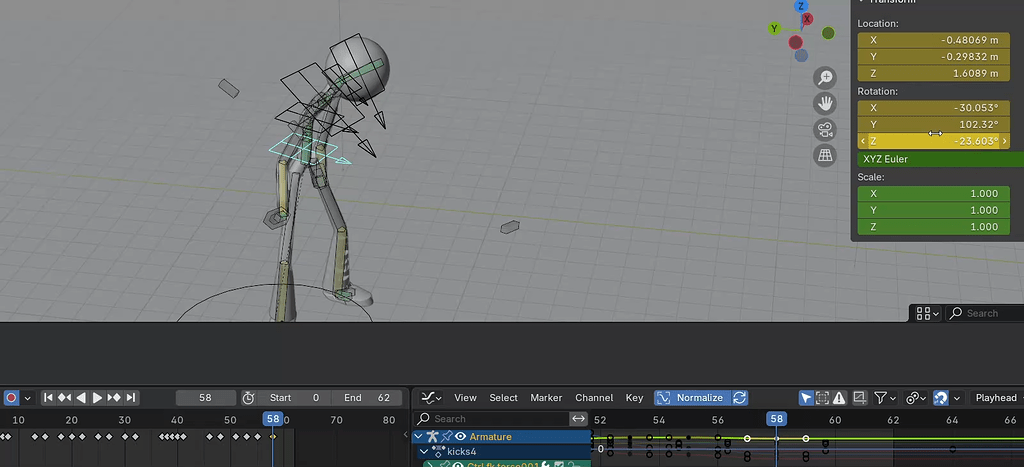This screenshot has width=1024, height=467.
Task: Click Armature object icon in channel list
Action: (x=432, y=436)
